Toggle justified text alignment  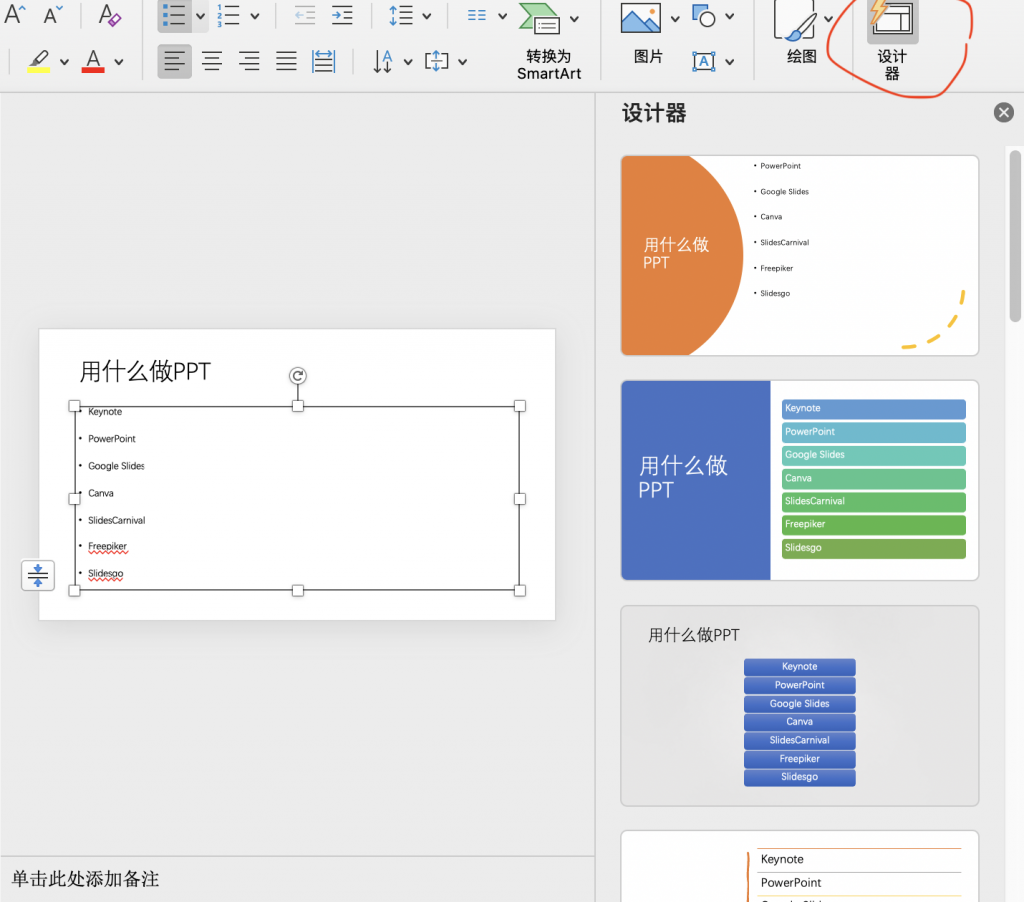[286, 62]
